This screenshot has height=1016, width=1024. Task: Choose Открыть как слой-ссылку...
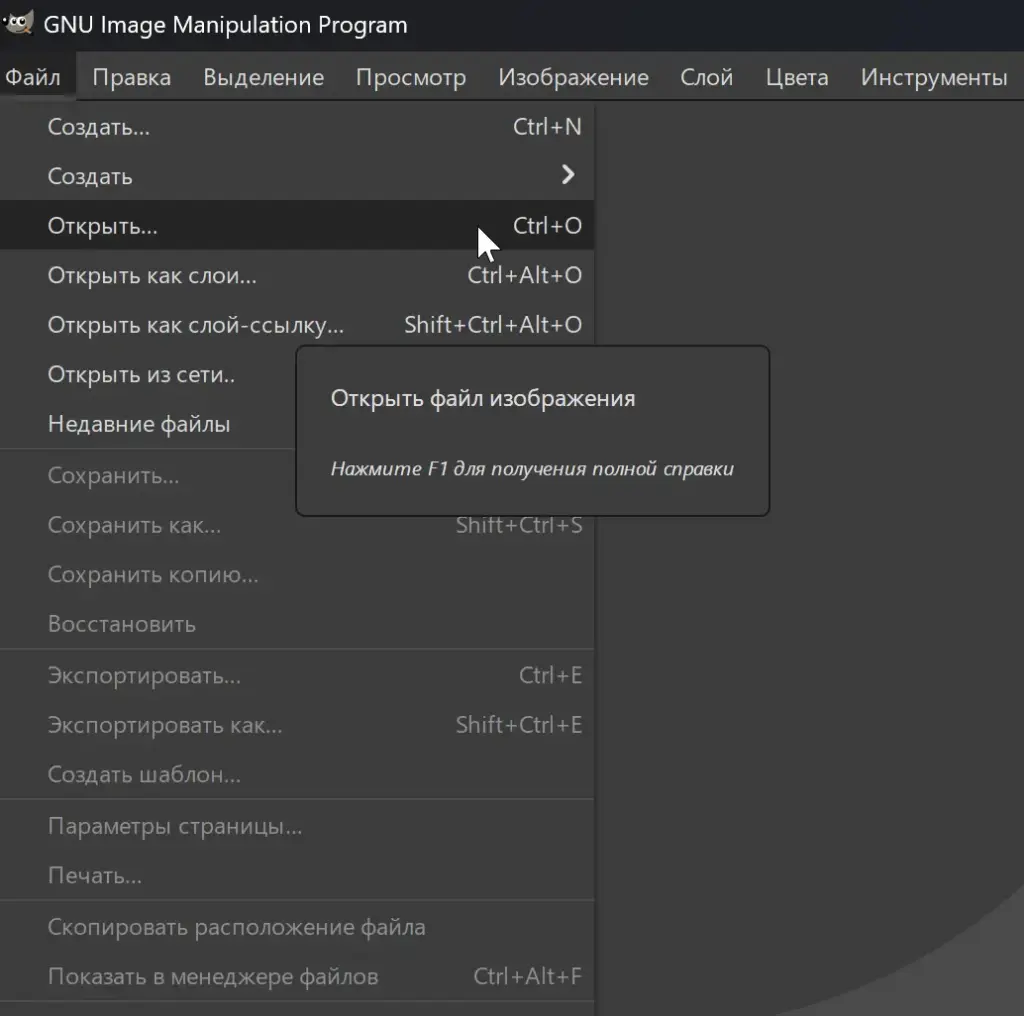pos(296,325)
